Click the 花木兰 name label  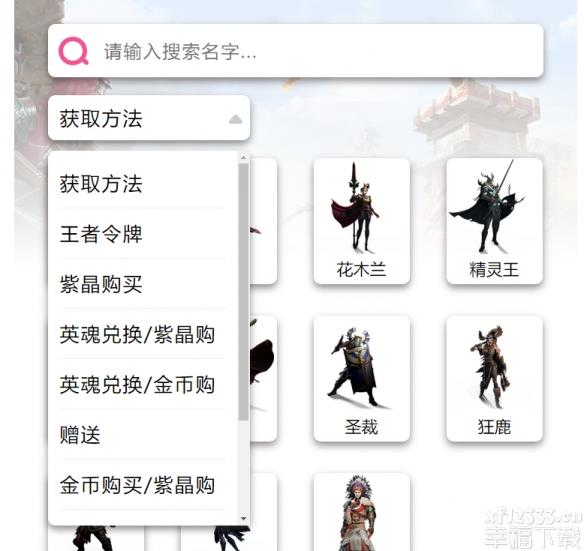click(361, 269)
